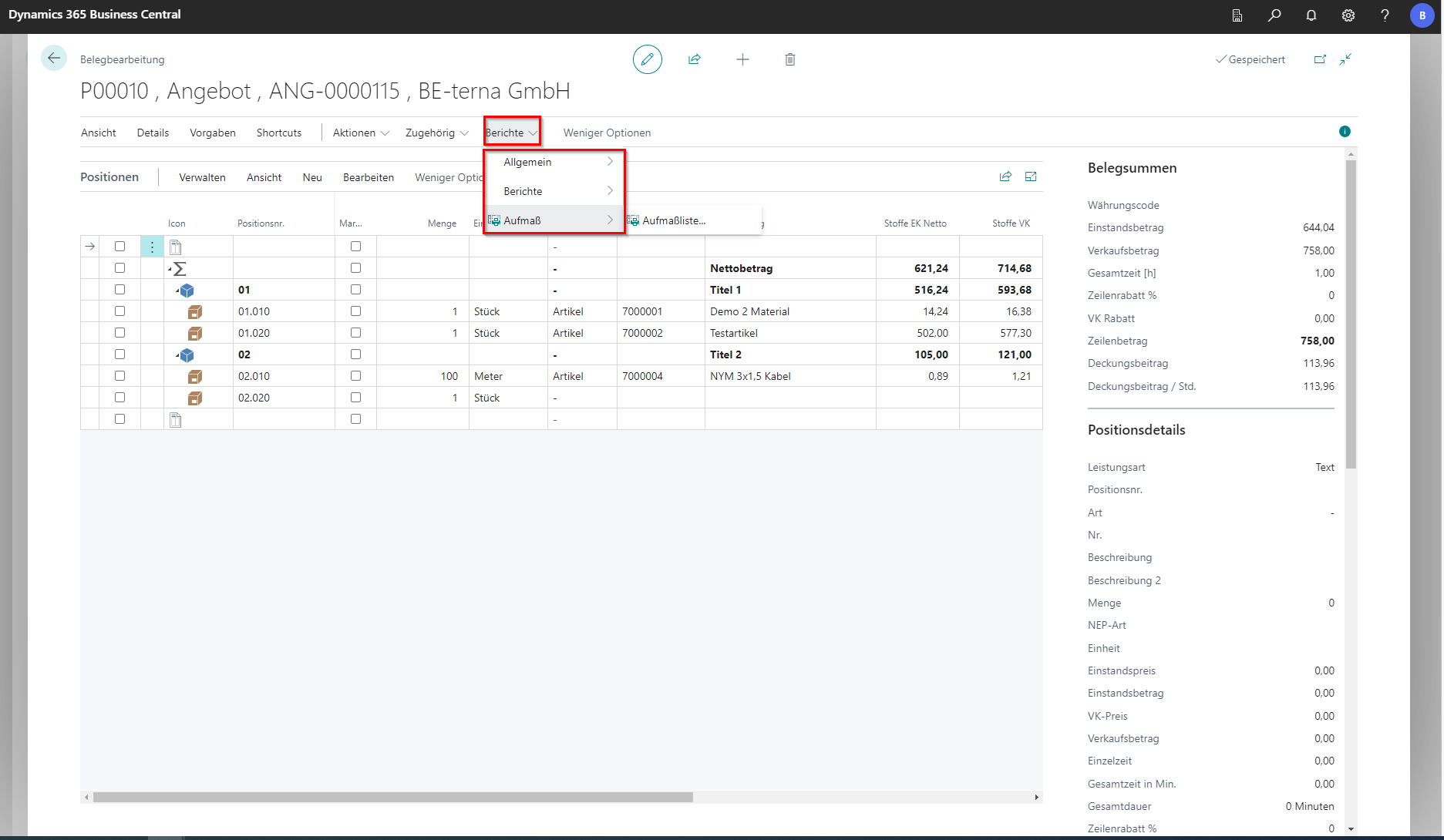Tick the row checkbox for position 01.010
The height and width of the screenshot is (840, 1444).
119,311
